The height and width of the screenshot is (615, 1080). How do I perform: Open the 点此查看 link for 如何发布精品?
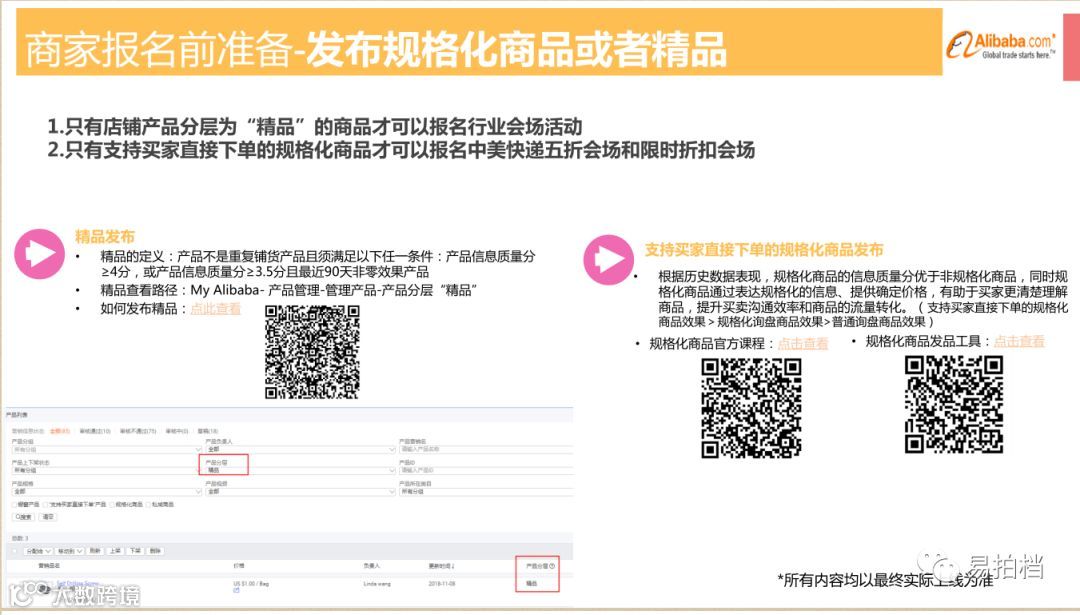[x=216, y=309]
